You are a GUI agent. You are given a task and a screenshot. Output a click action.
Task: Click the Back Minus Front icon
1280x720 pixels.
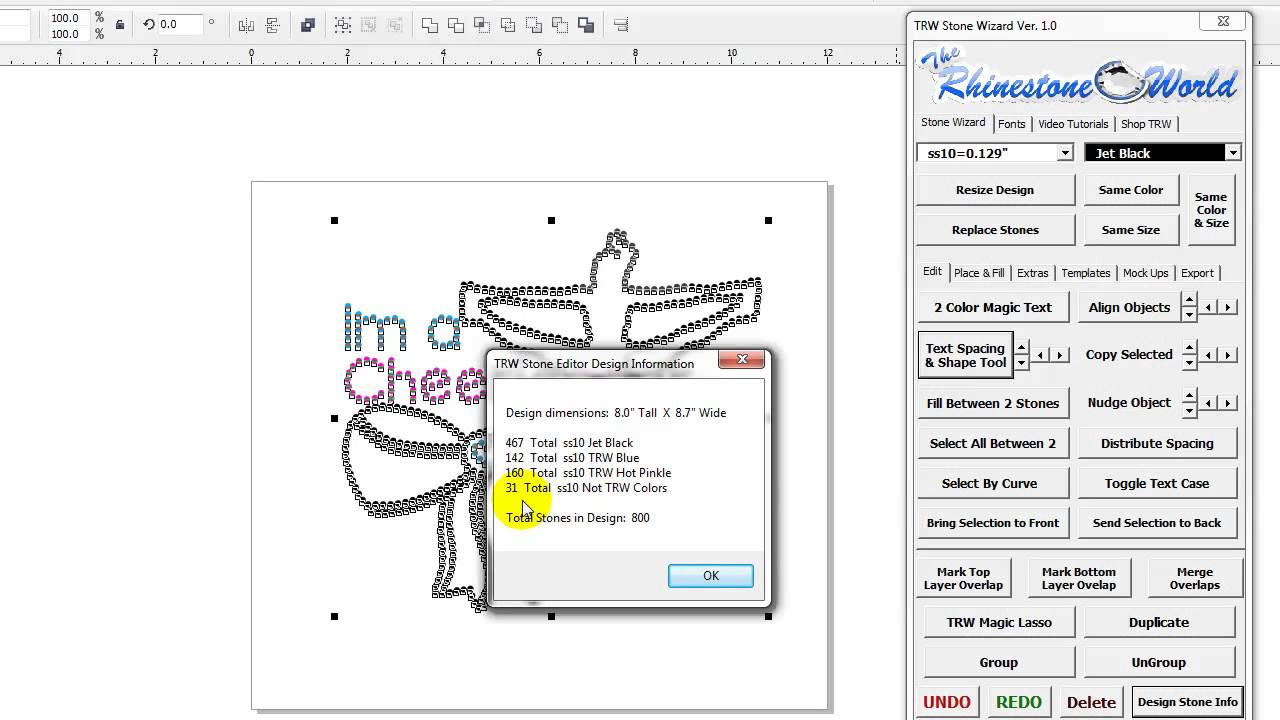(560, 25)
